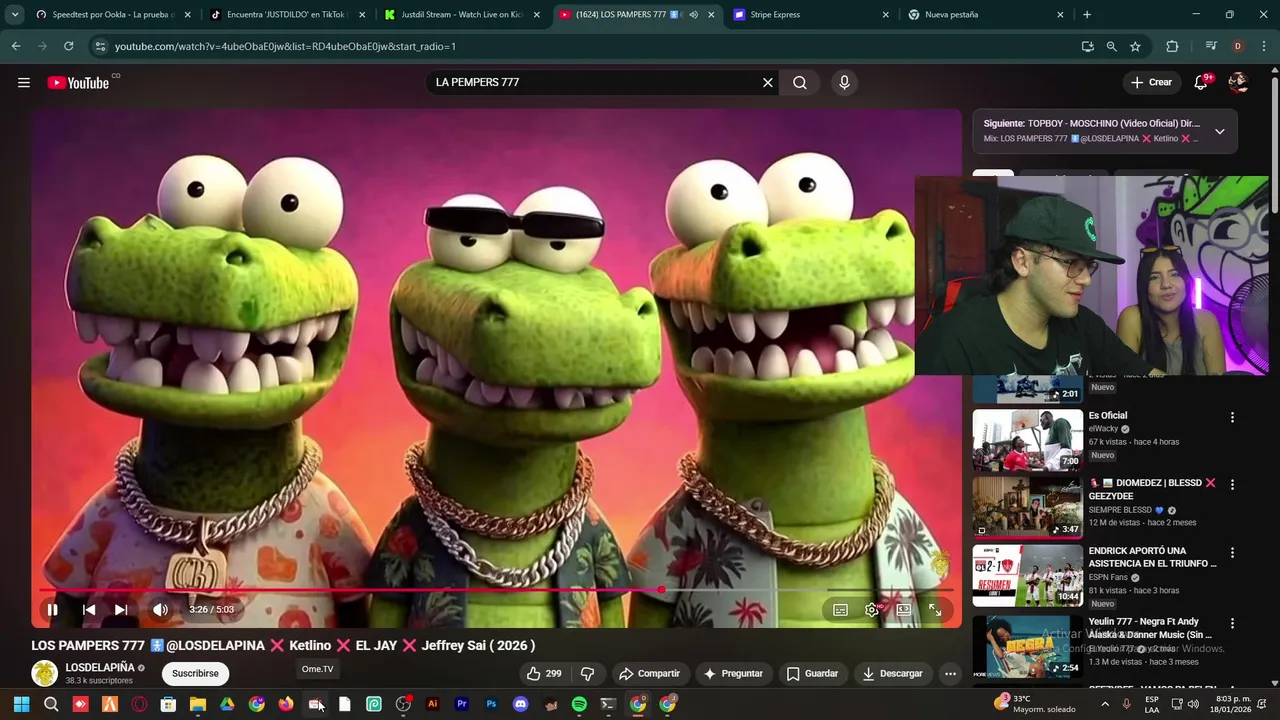Open ENDRICK APORTÓ UNA ASISTENCIA video title
Screen dimensions: 1280x720
tap(1152, 557)
